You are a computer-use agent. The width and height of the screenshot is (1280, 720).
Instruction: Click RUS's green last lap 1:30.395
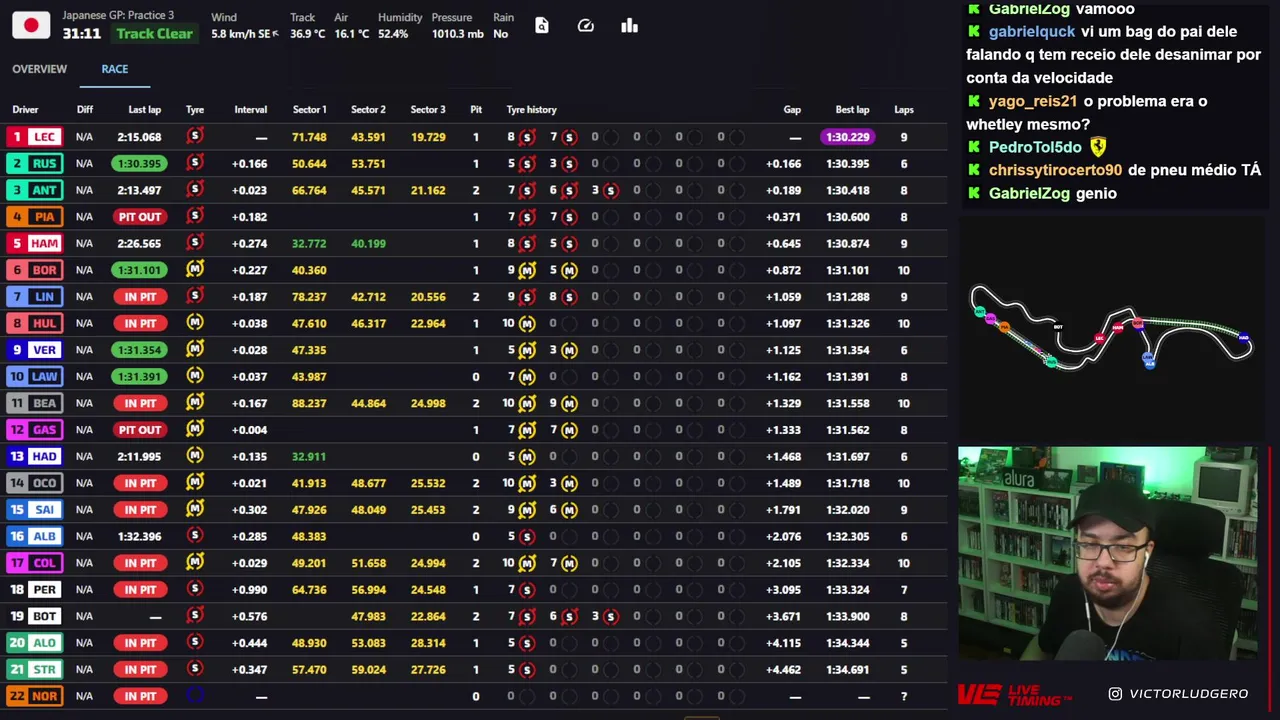coord(139,164)
